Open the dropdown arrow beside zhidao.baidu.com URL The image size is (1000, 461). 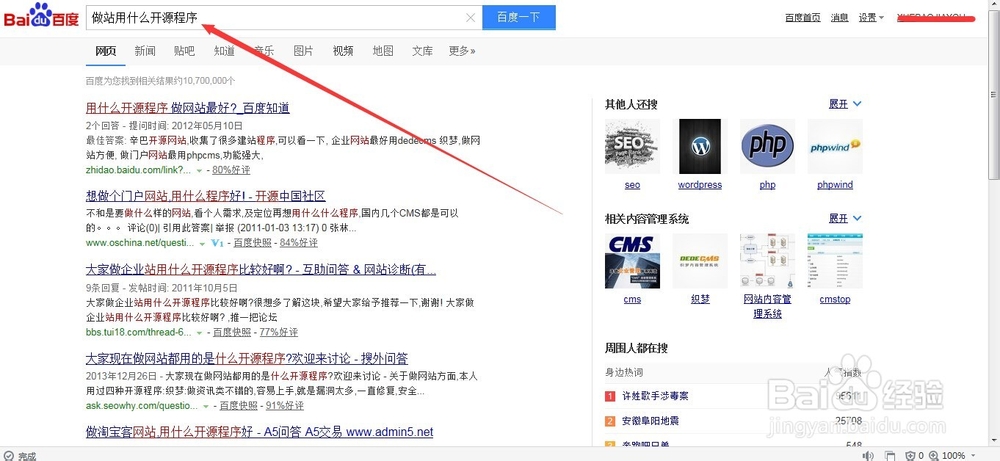point(199,171)
